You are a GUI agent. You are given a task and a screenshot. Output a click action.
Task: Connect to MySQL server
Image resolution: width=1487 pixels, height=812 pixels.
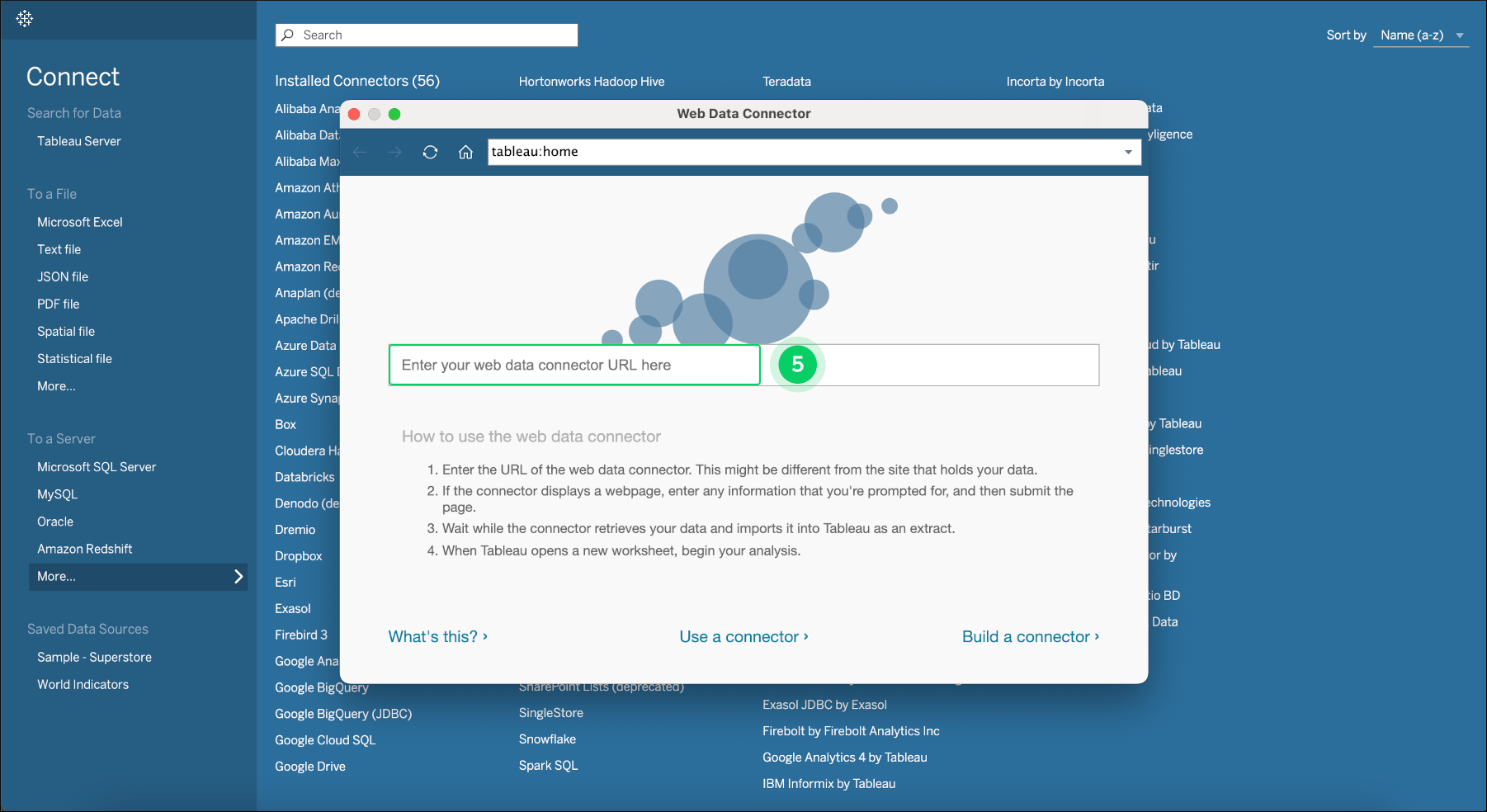[58, 494]
